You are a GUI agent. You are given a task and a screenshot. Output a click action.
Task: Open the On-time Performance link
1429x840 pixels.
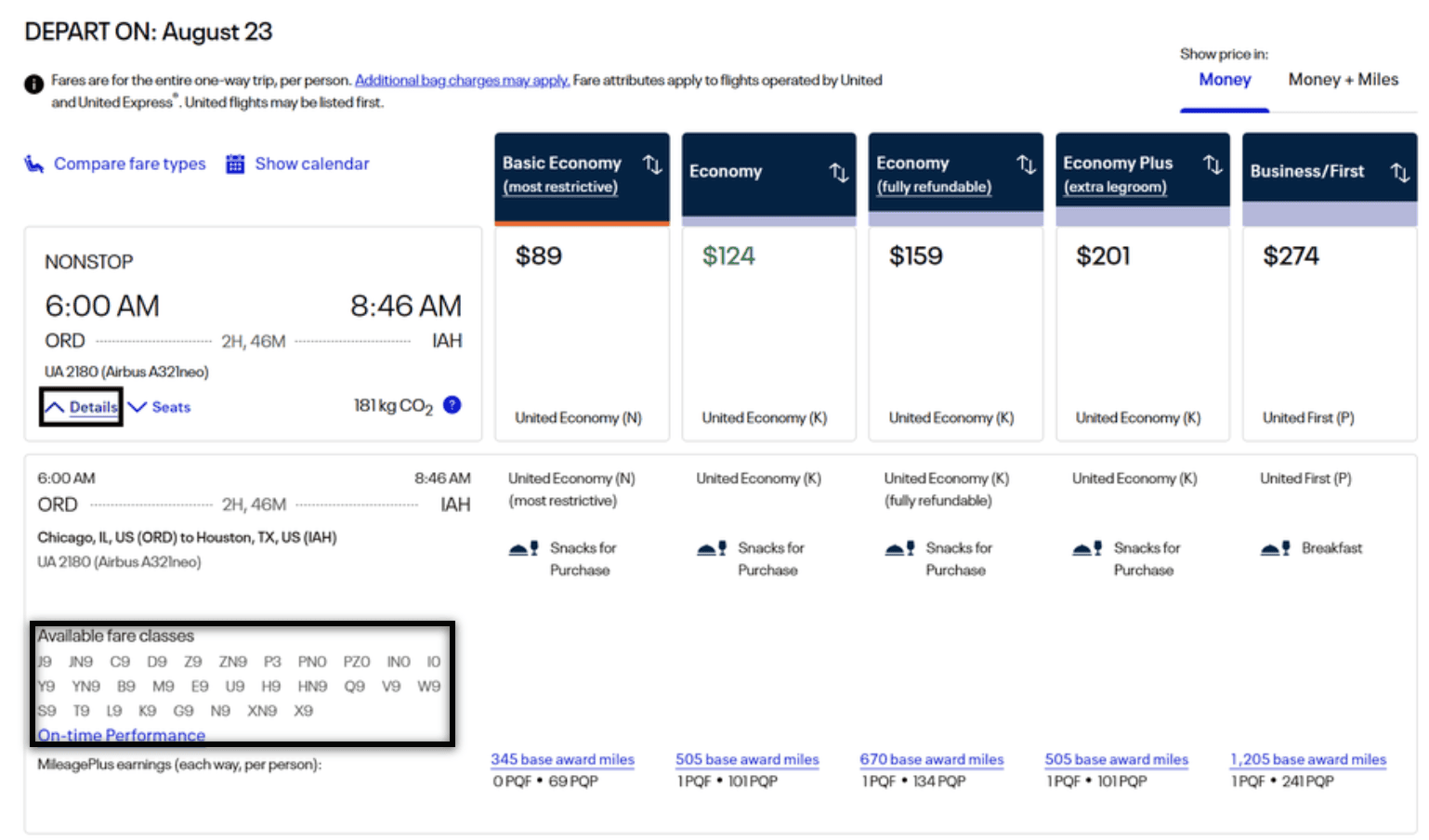tap(121, 735)
